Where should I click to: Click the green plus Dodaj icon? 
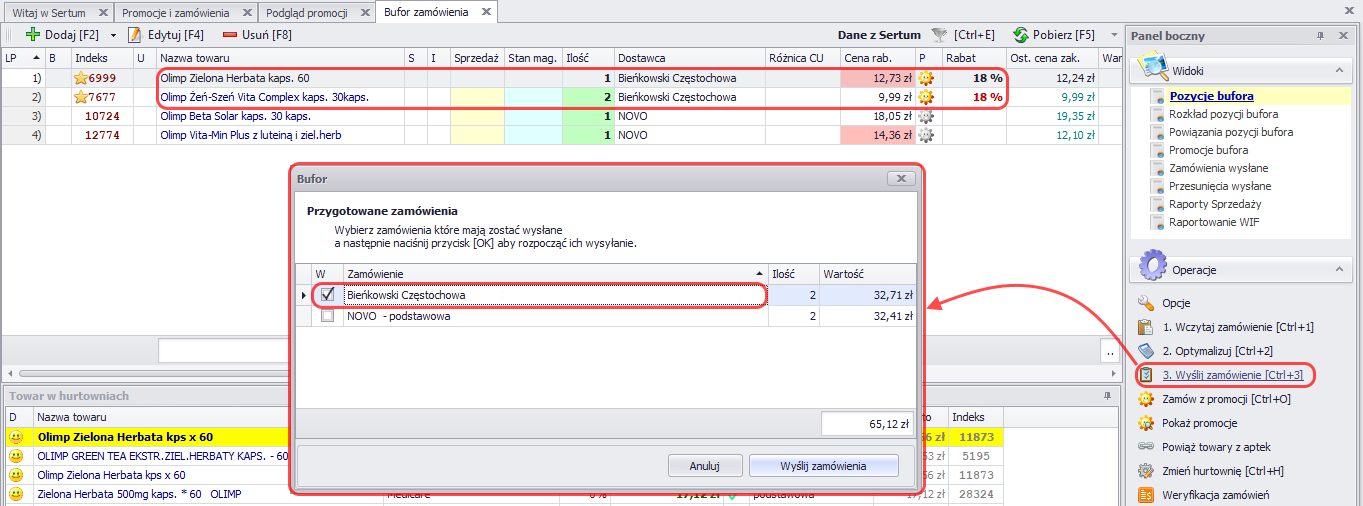(x=33, y=35)
